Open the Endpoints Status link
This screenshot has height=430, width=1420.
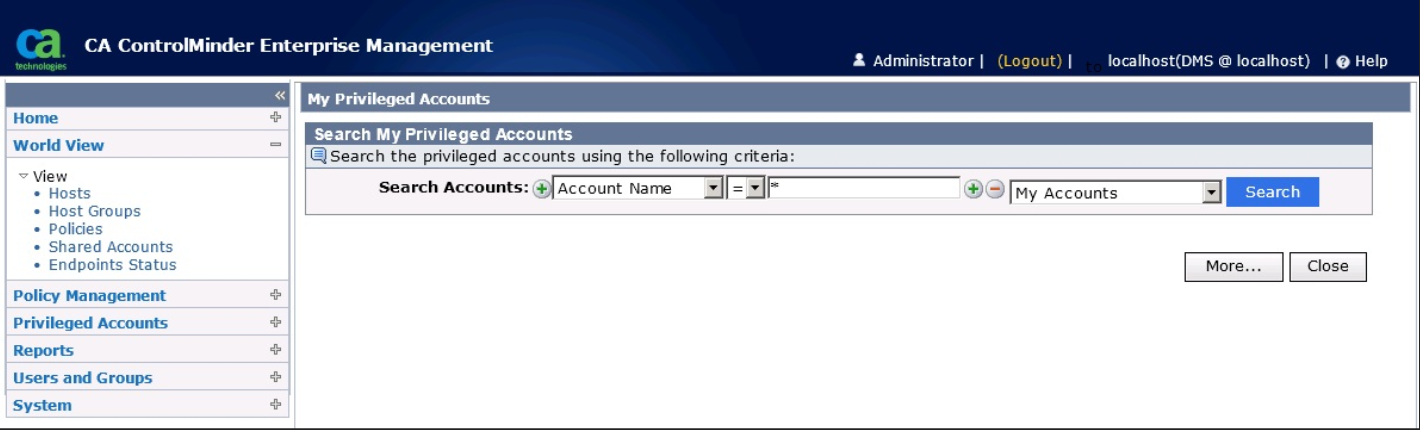(113, 265)
